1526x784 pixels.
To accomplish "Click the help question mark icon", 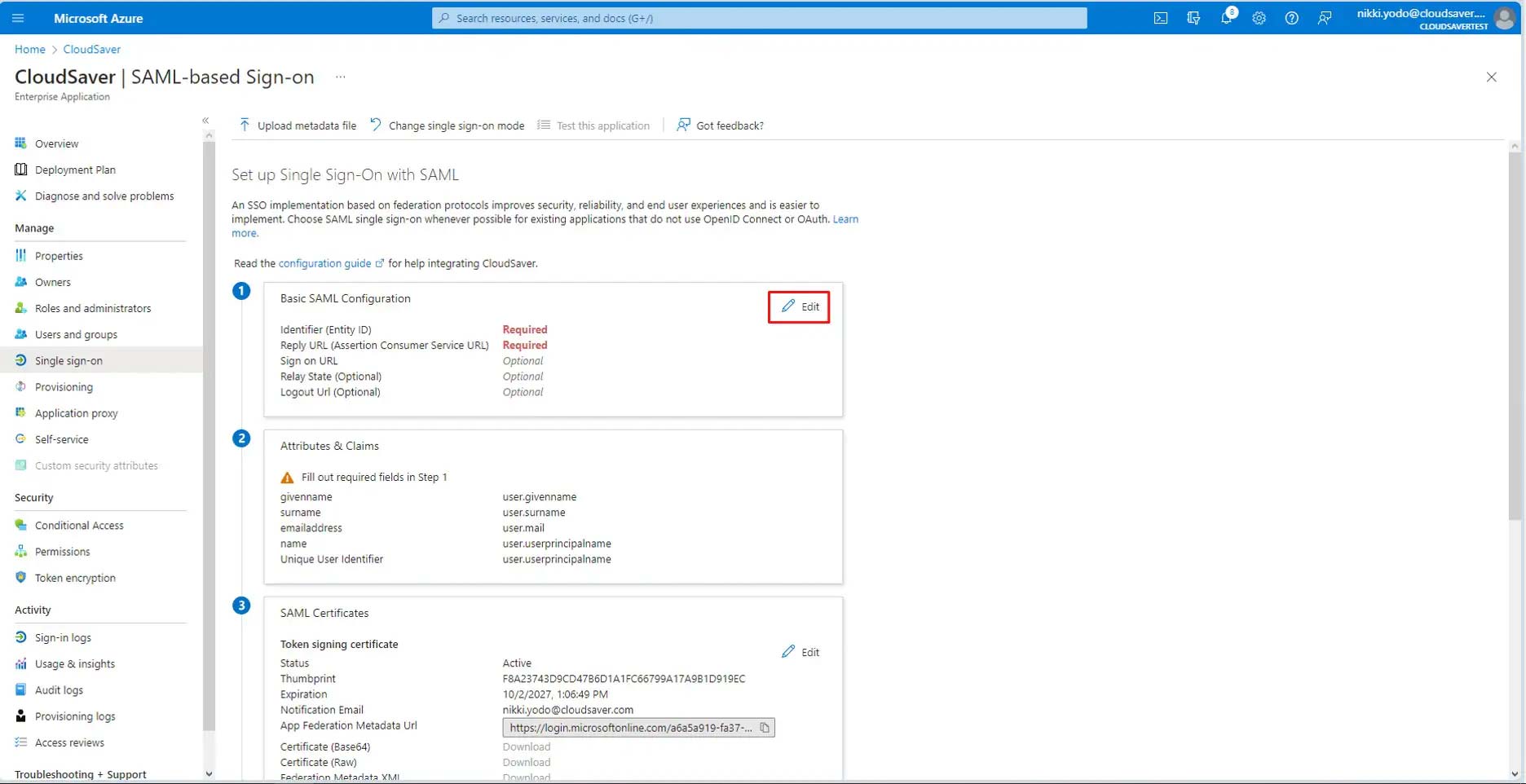I will [1291, 18].
